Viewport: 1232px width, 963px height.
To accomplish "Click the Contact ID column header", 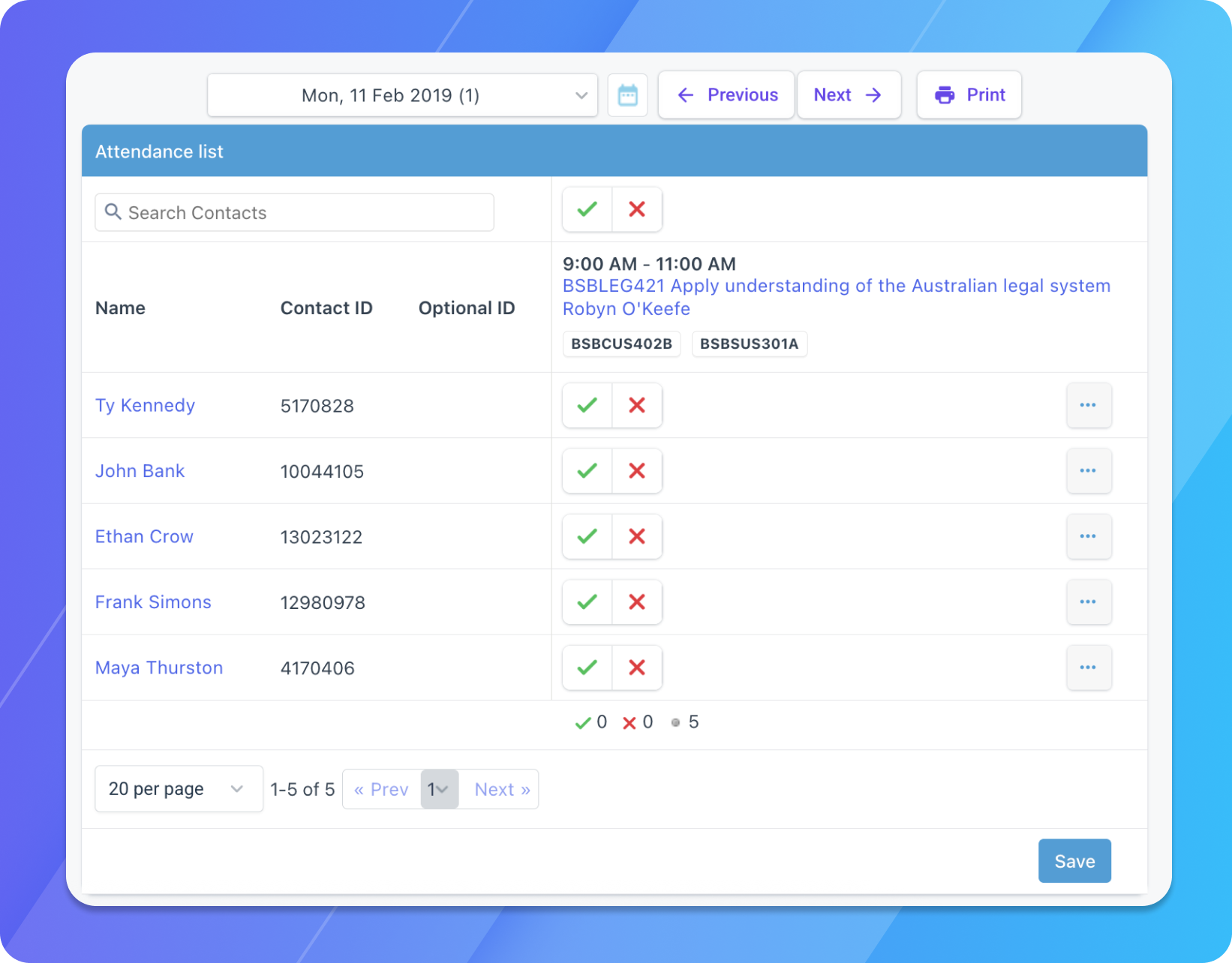I will [x=326, y=308].
